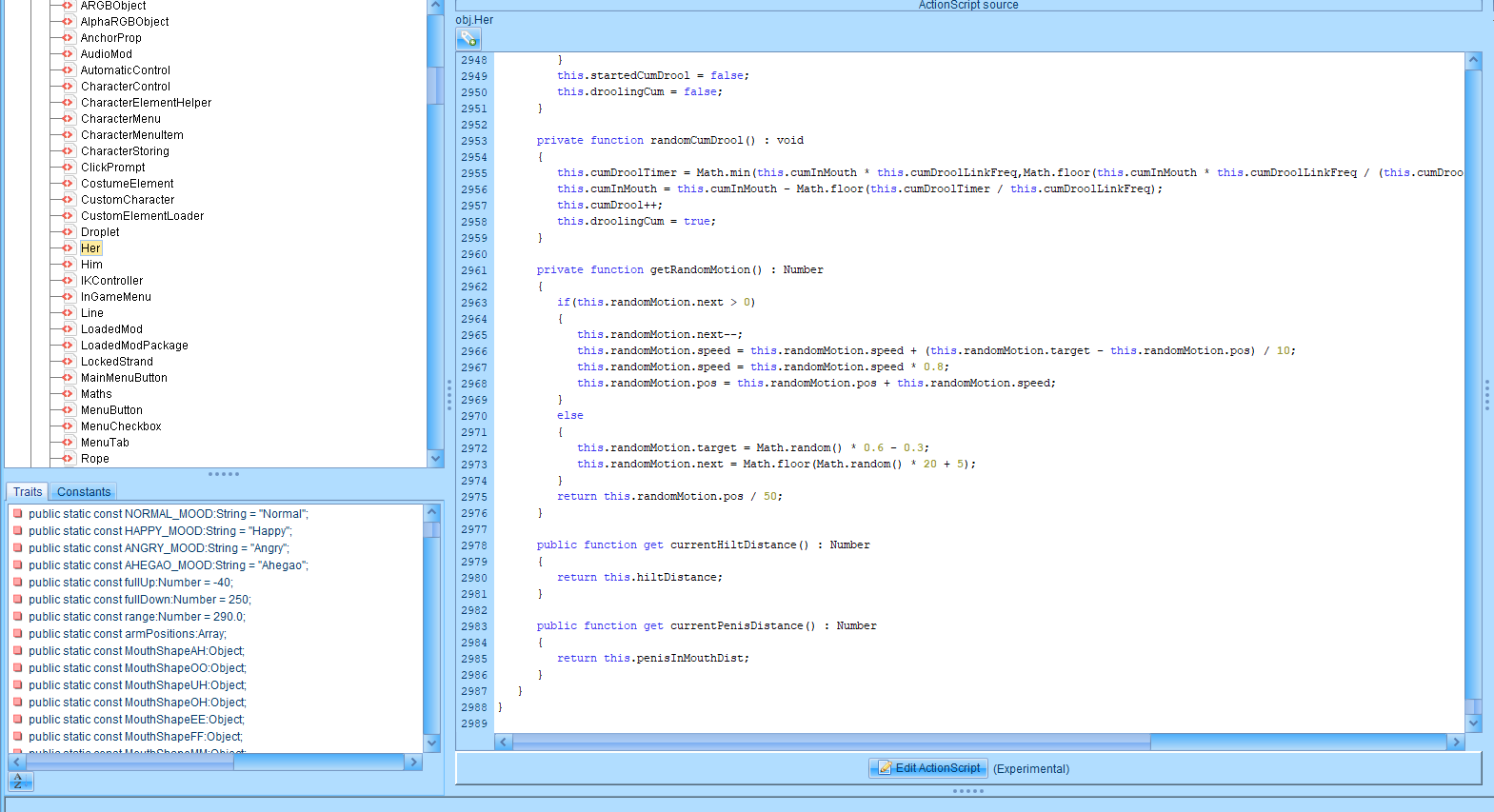
Task: Click the code editor vertical scrollbar up arrow
Action: click(1473, 61)
